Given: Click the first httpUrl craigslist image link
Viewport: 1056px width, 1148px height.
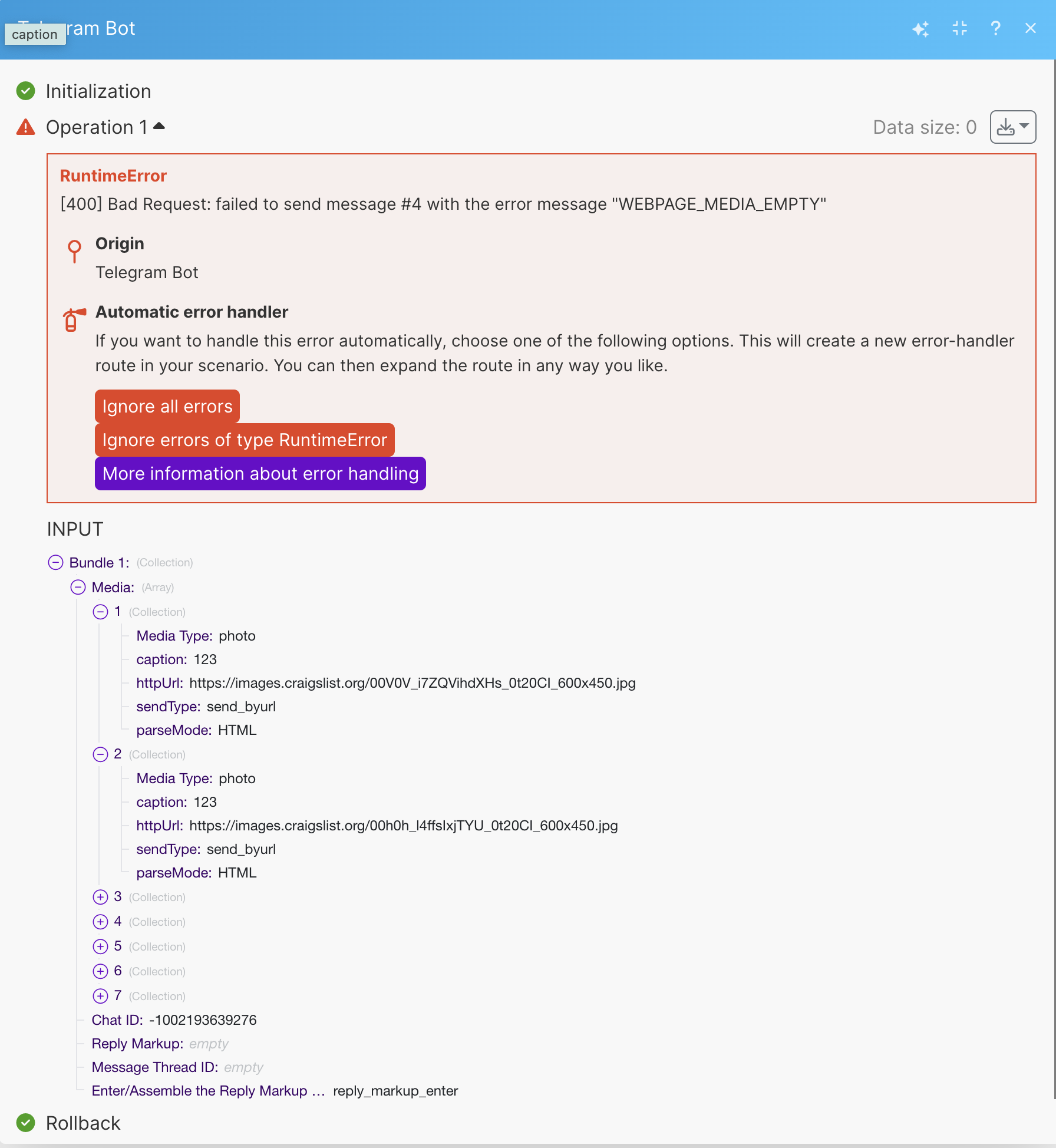Looking at the screenshot, I should 412,683.
